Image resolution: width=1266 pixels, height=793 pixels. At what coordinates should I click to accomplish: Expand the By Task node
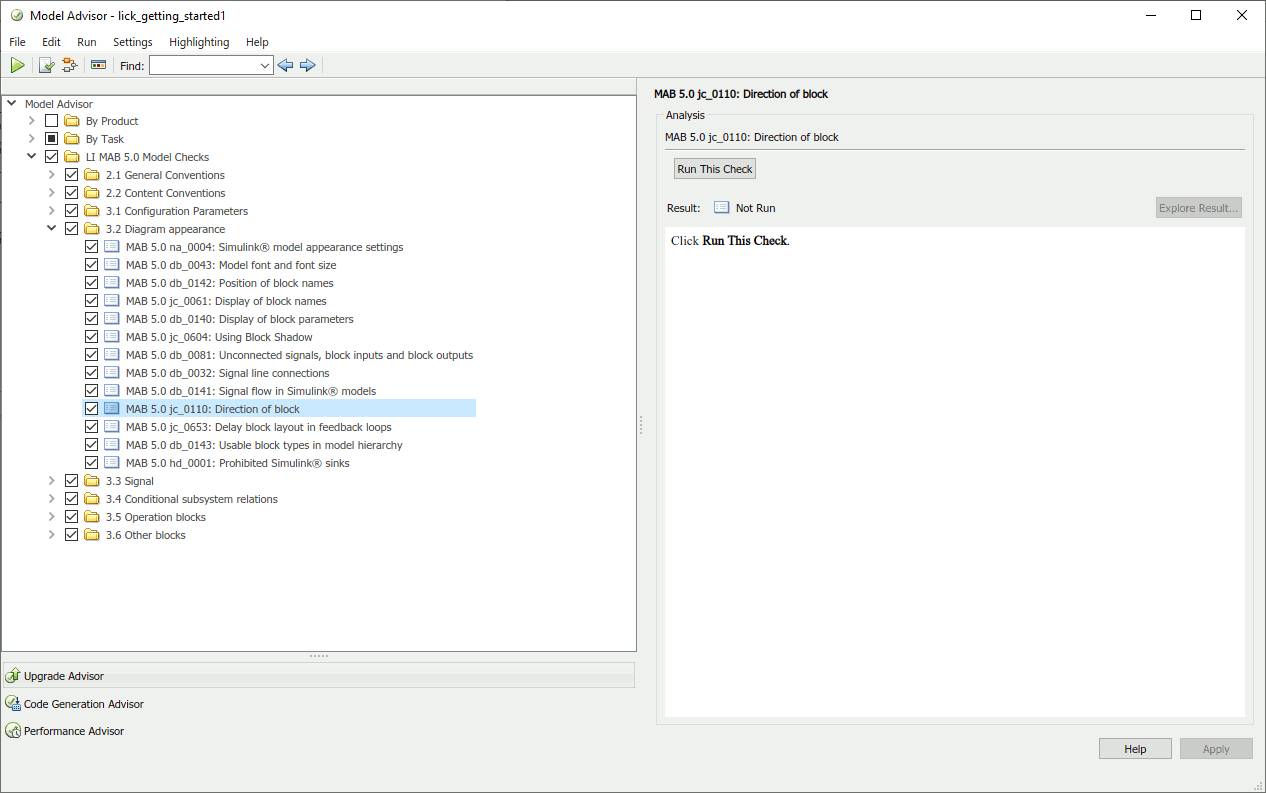coord(32,139)
